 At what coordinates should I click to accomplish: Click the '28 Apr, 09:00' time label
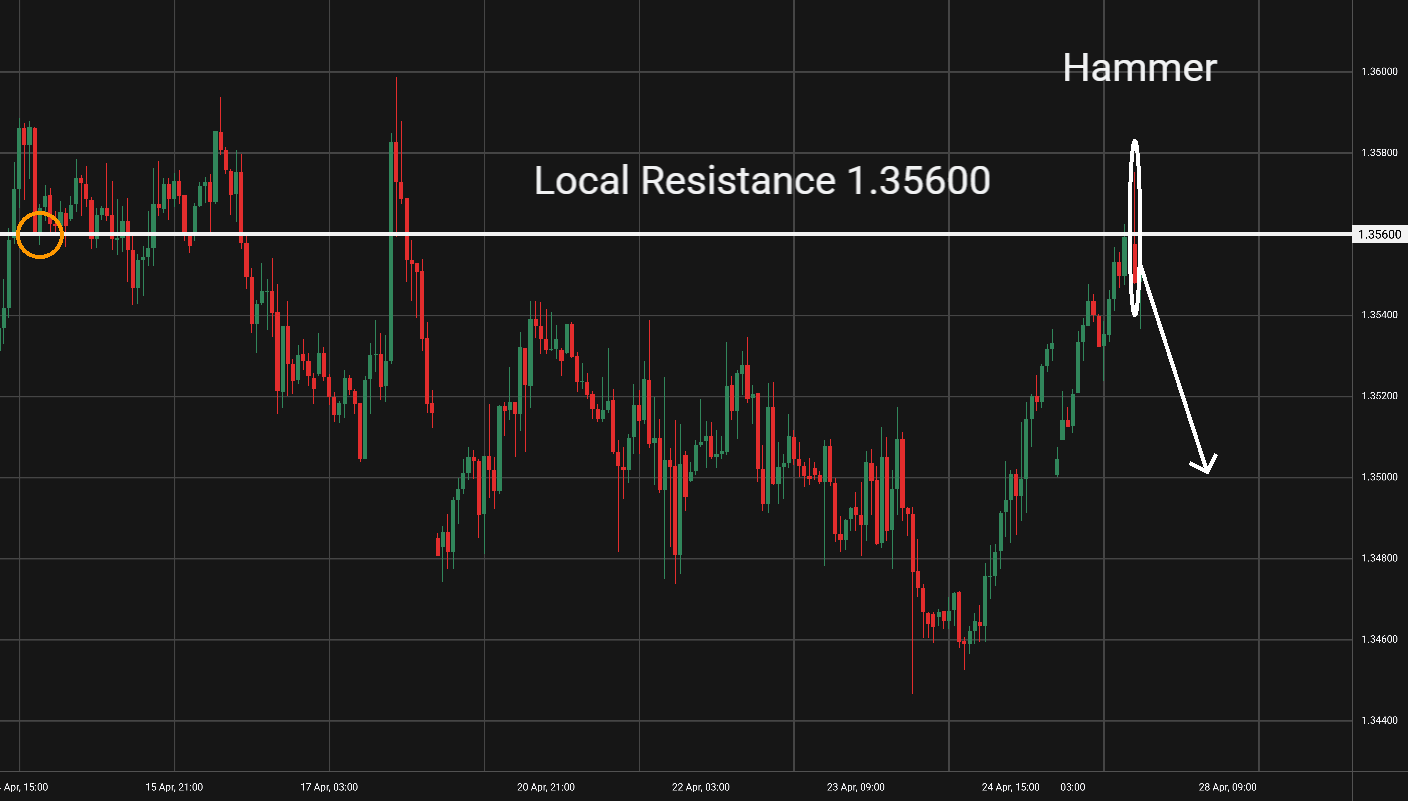(1227, 787)
